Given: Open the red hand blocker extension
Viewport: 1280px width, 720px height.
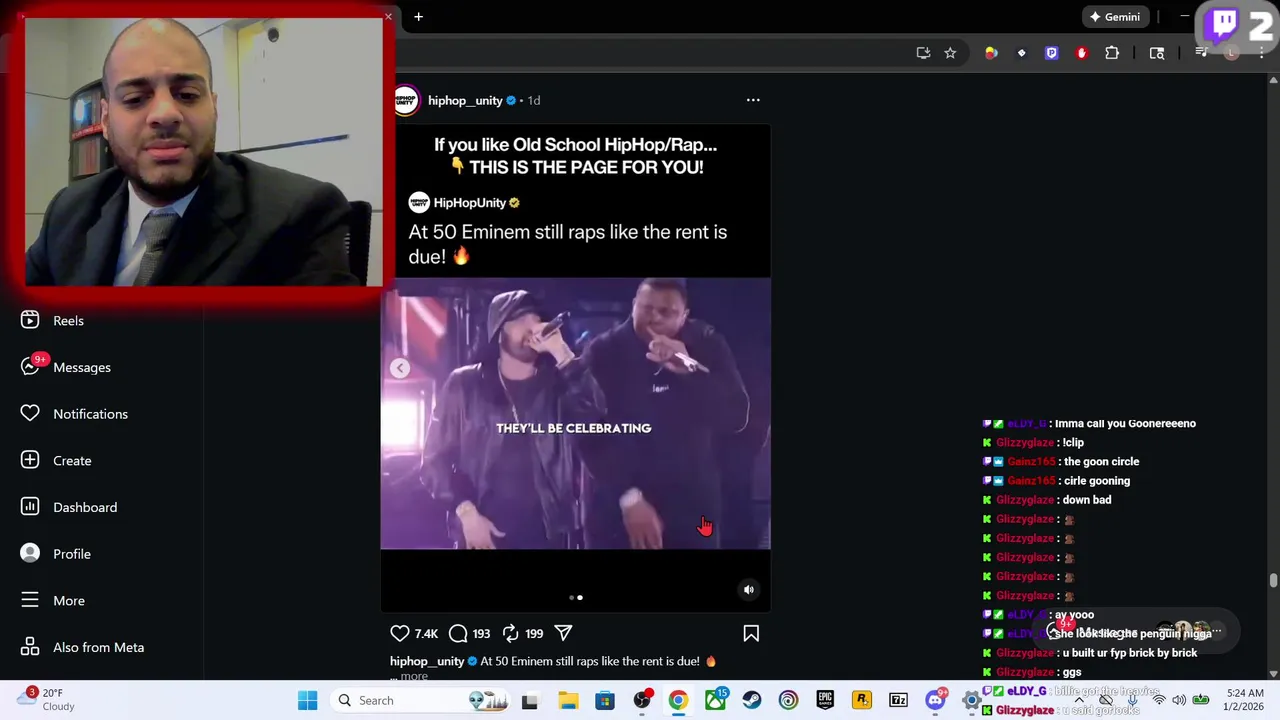Looking at the screenshot, I should (1081, 53).
